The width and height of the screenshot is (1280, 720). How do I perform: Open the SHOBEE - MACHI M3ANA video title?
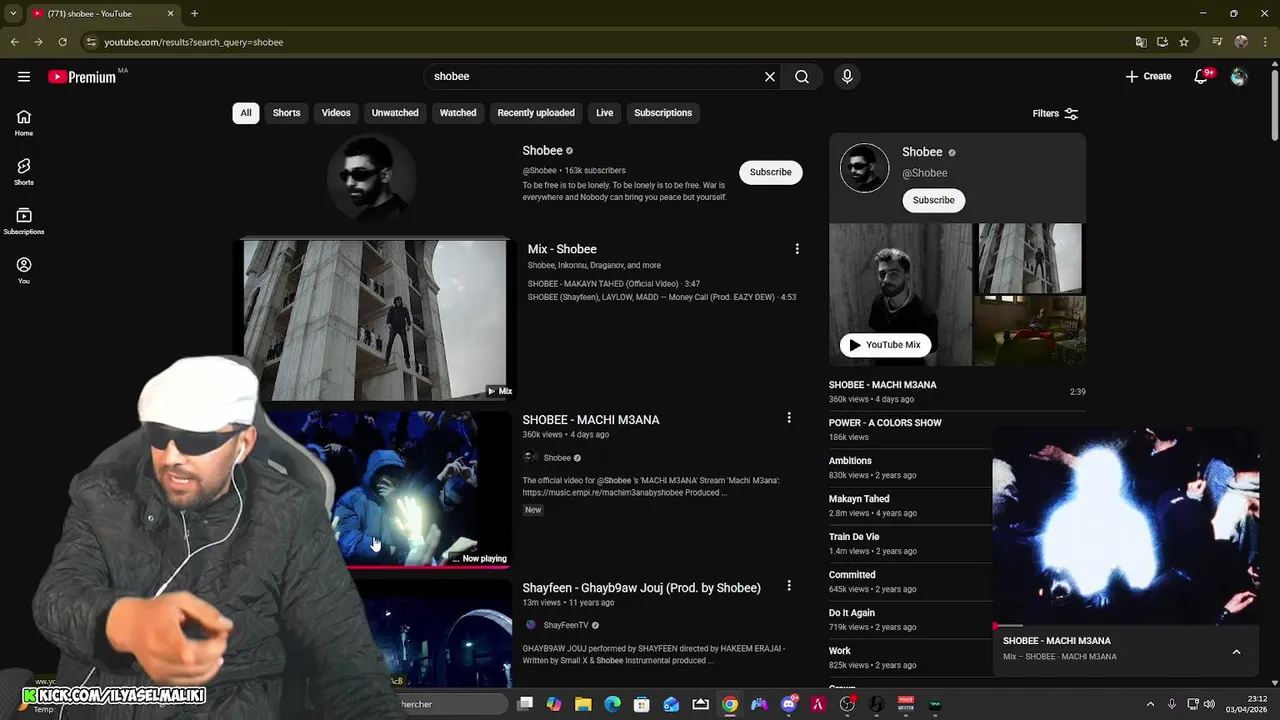(x=590, y=420)
